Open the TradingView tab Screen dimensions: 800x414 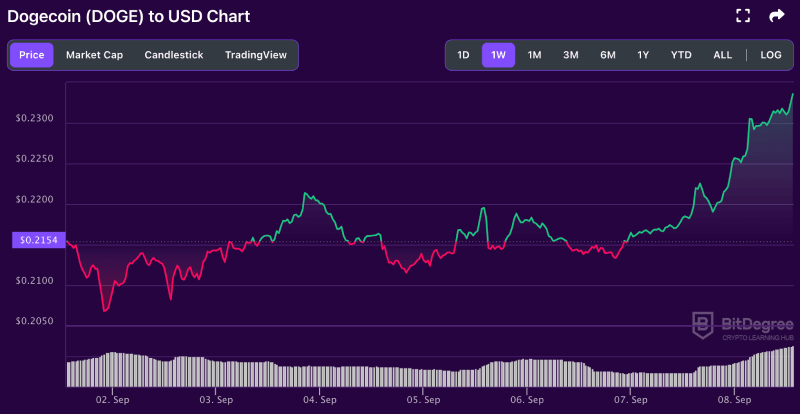pos(256,55)
